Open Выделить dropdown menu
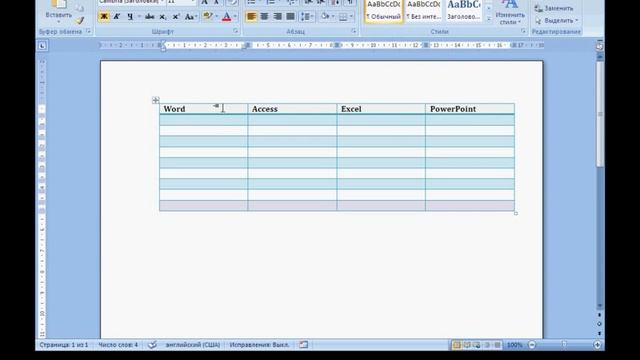This screenshot has height=360, width=640. 557,20
